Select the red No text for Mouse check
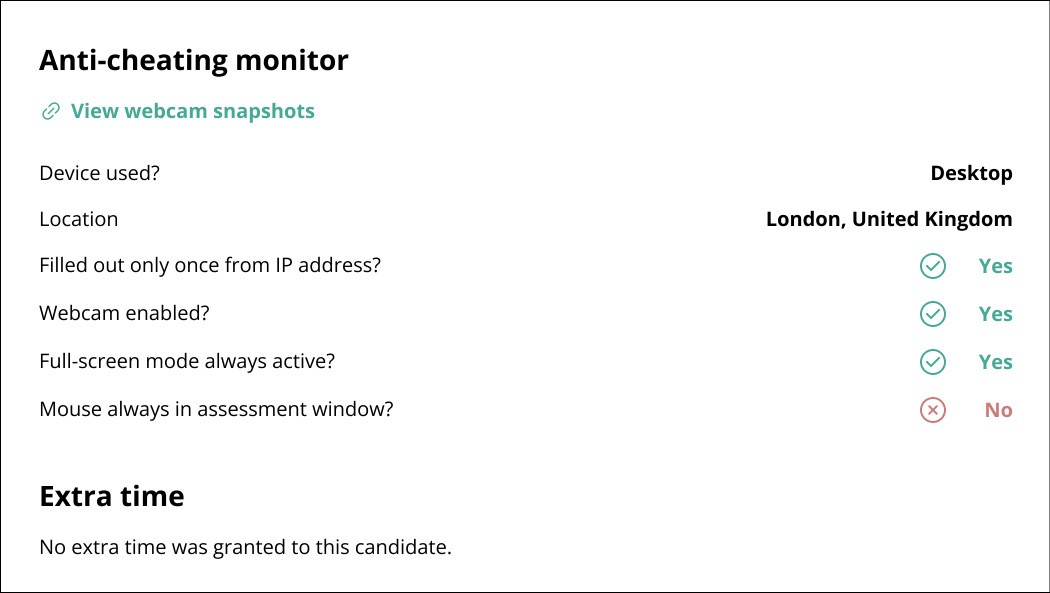 pos(998,410)
